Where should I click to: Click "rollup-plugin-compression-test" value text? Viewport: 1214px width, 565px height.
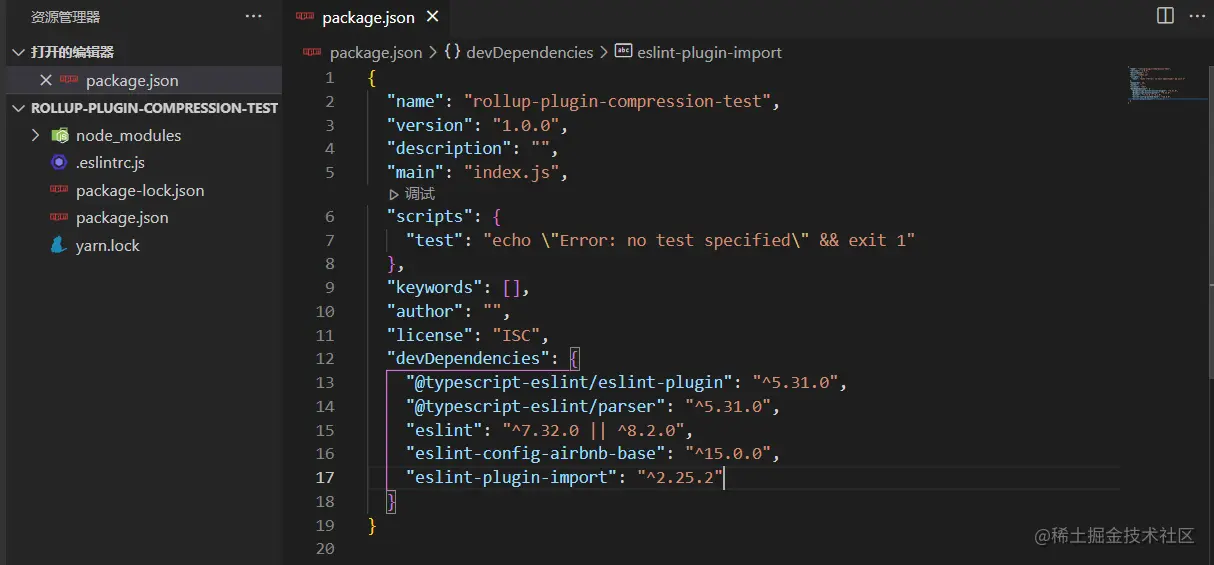pyautogui.click(x=617, y=101)
